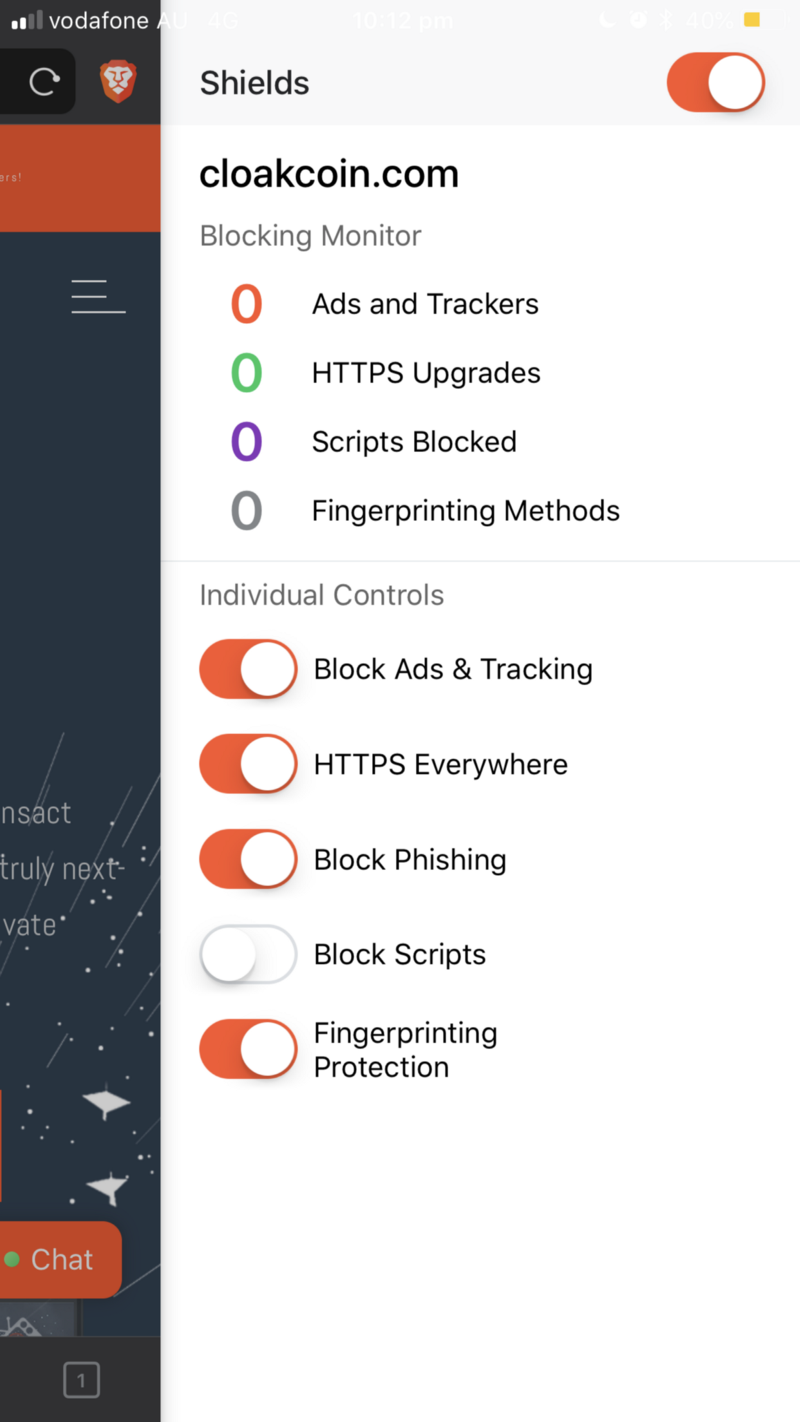This screenshot has width=800, height=1422.
Task: Tap the green dot on the Chat button
Action: point(12,1259)
